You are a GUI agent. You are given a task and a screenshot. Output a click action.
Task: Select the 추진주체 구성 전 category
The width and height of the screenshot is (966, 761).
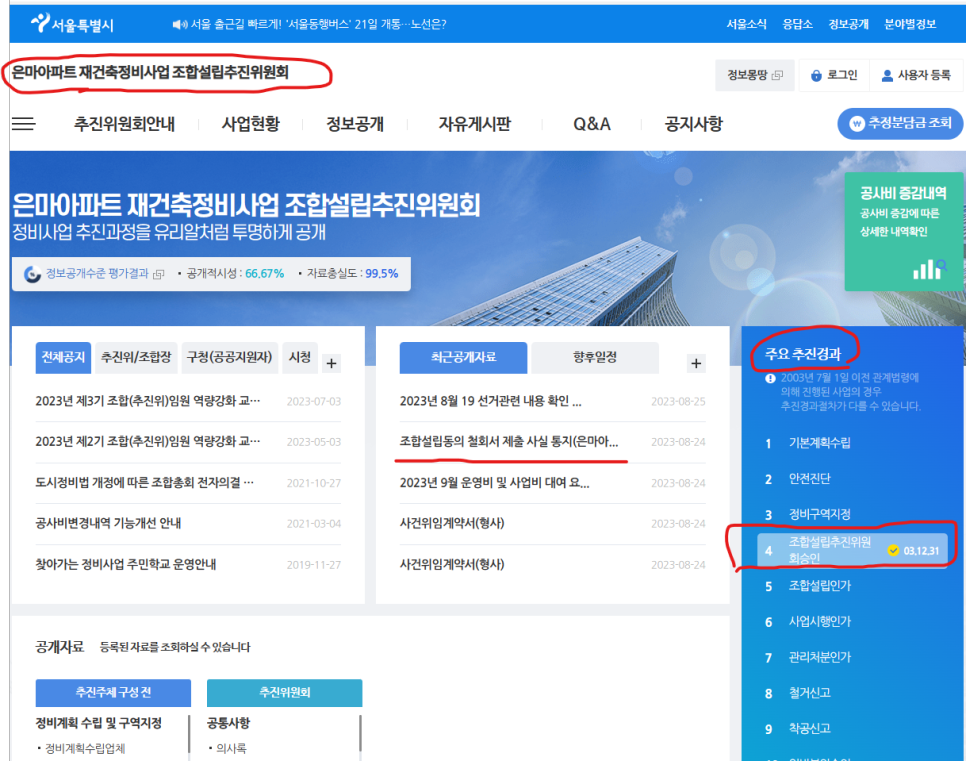click(113, 693)
